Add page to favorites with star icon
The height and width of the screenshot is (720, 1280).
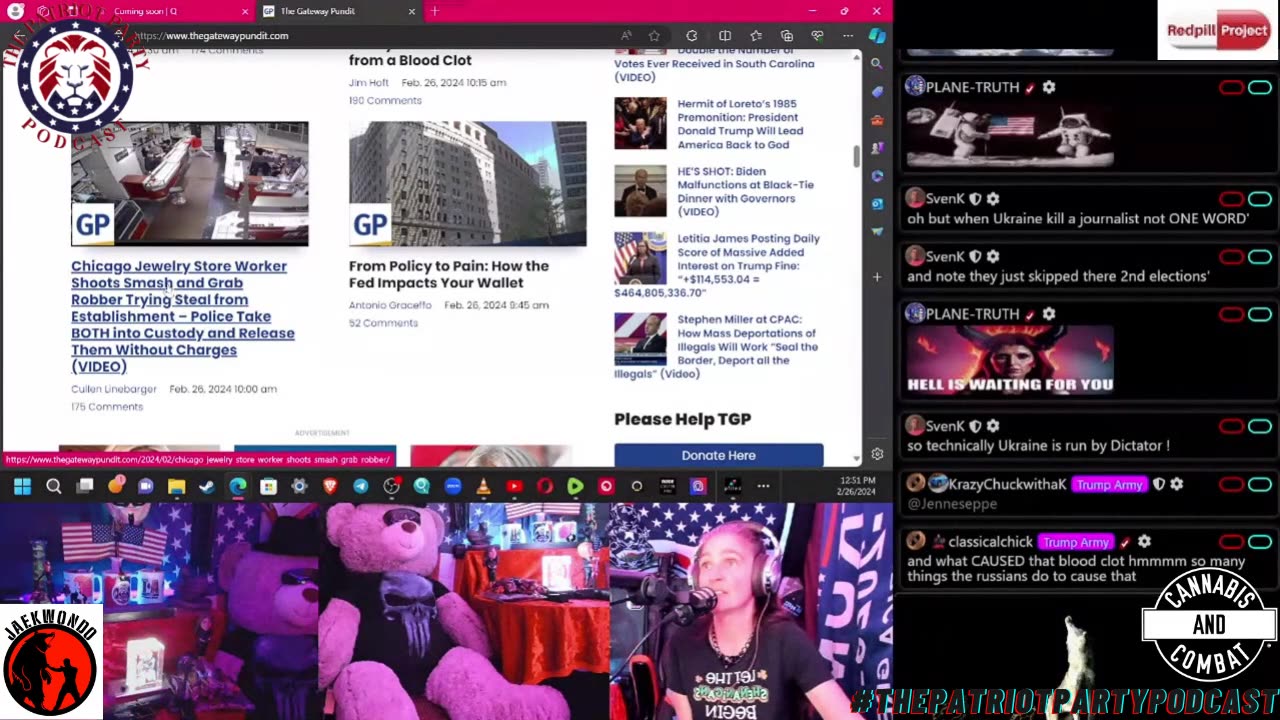pyautogui.click(x=654, y=36)
